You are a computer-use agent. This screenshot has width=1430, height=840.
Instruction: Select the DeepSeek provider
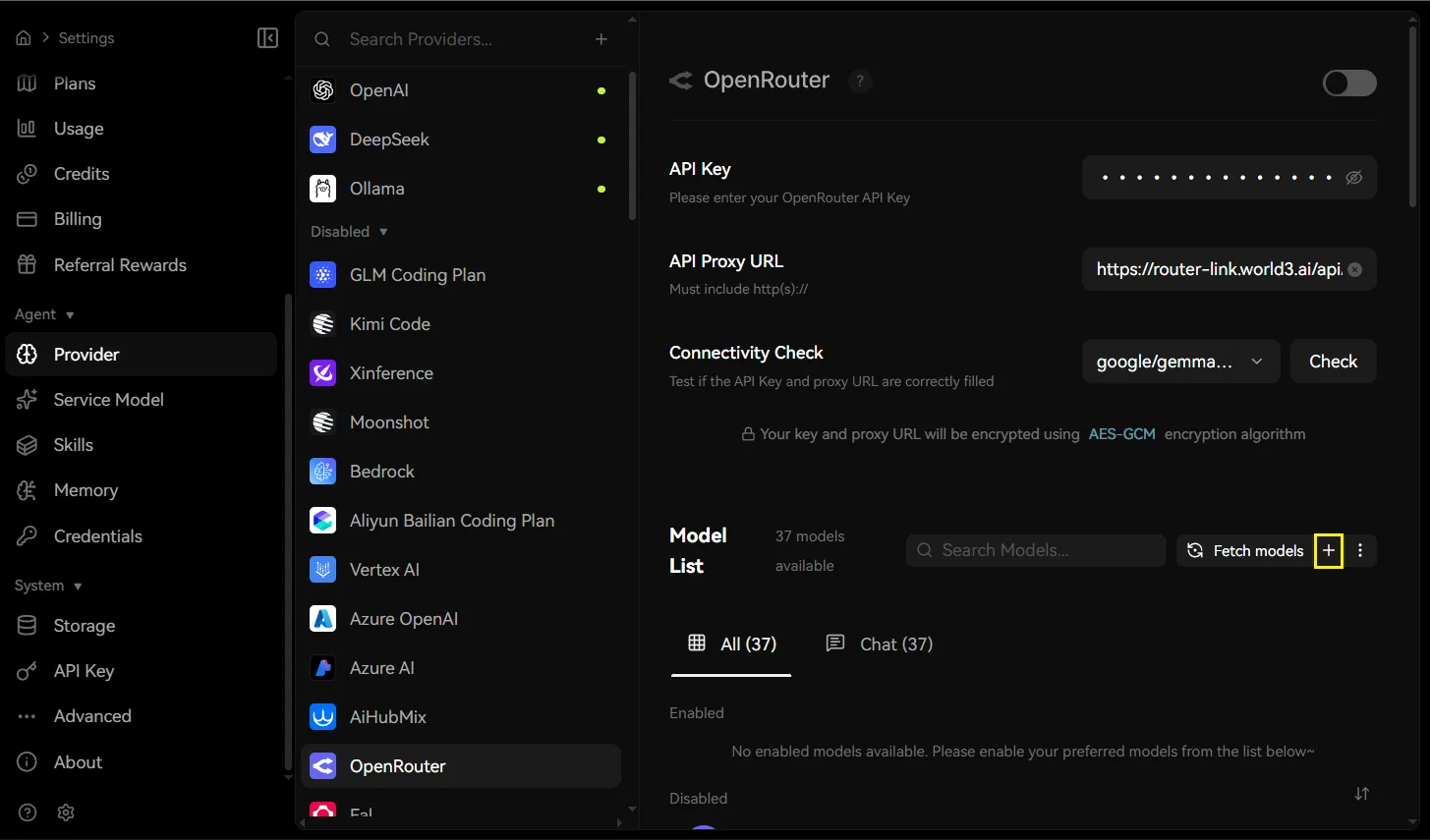461,140
